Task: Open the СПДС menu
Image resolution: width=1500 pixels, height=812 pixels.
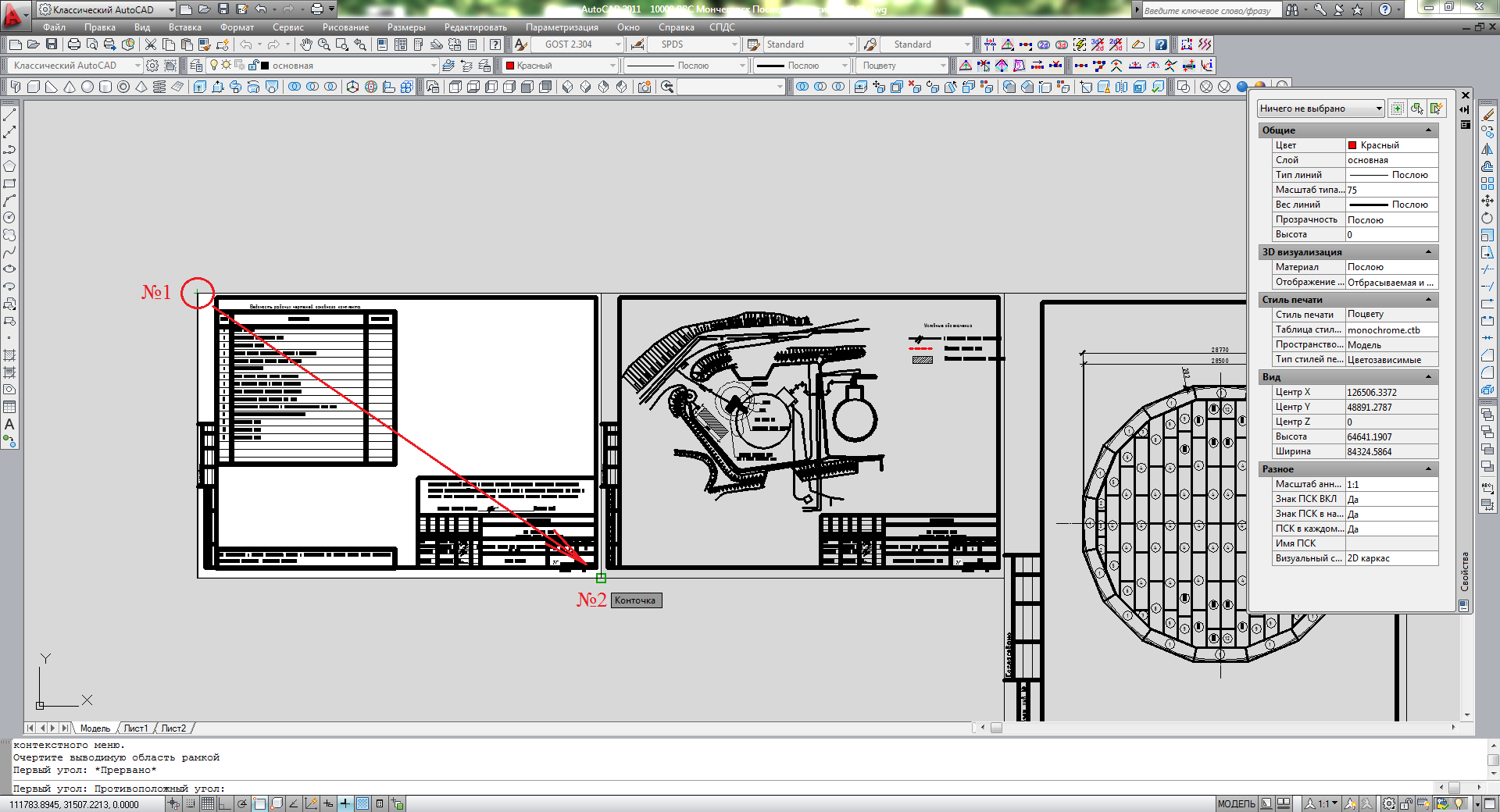Action: pyautogui.click(x=722, y=27)
